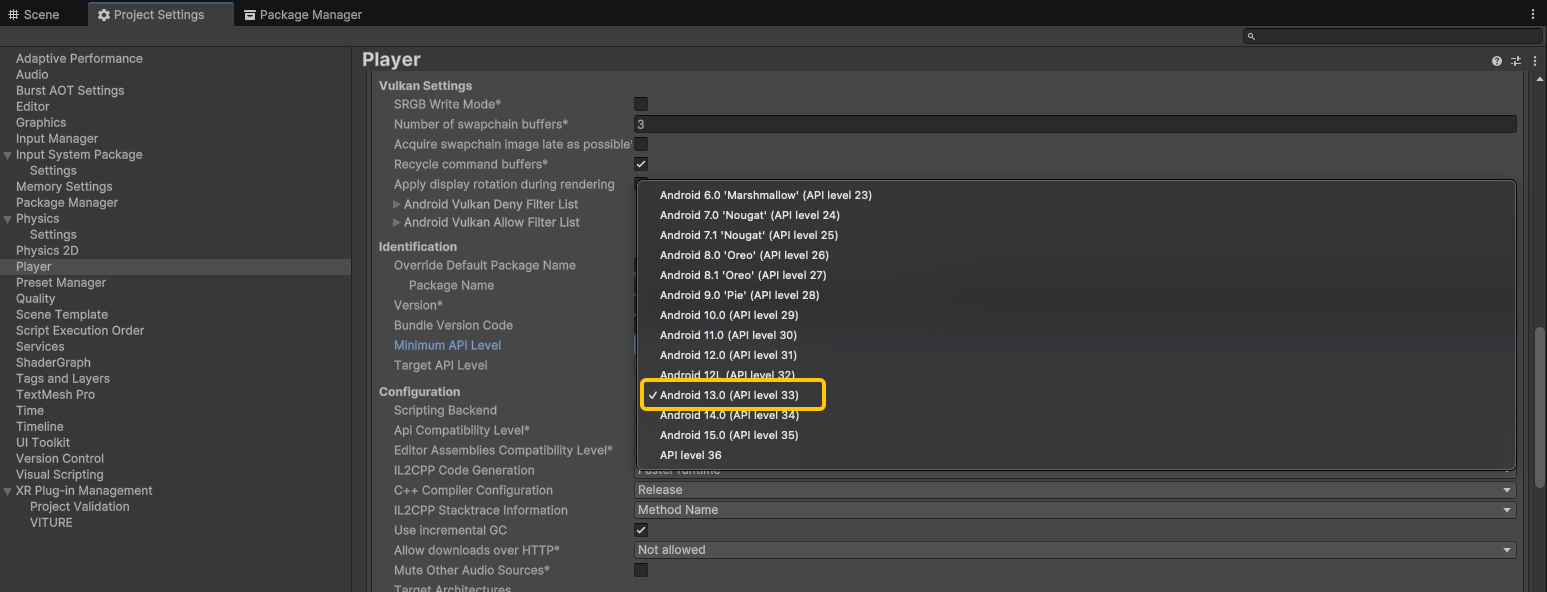
Task: Open the Player help documentation icon
Action: 1496,61
